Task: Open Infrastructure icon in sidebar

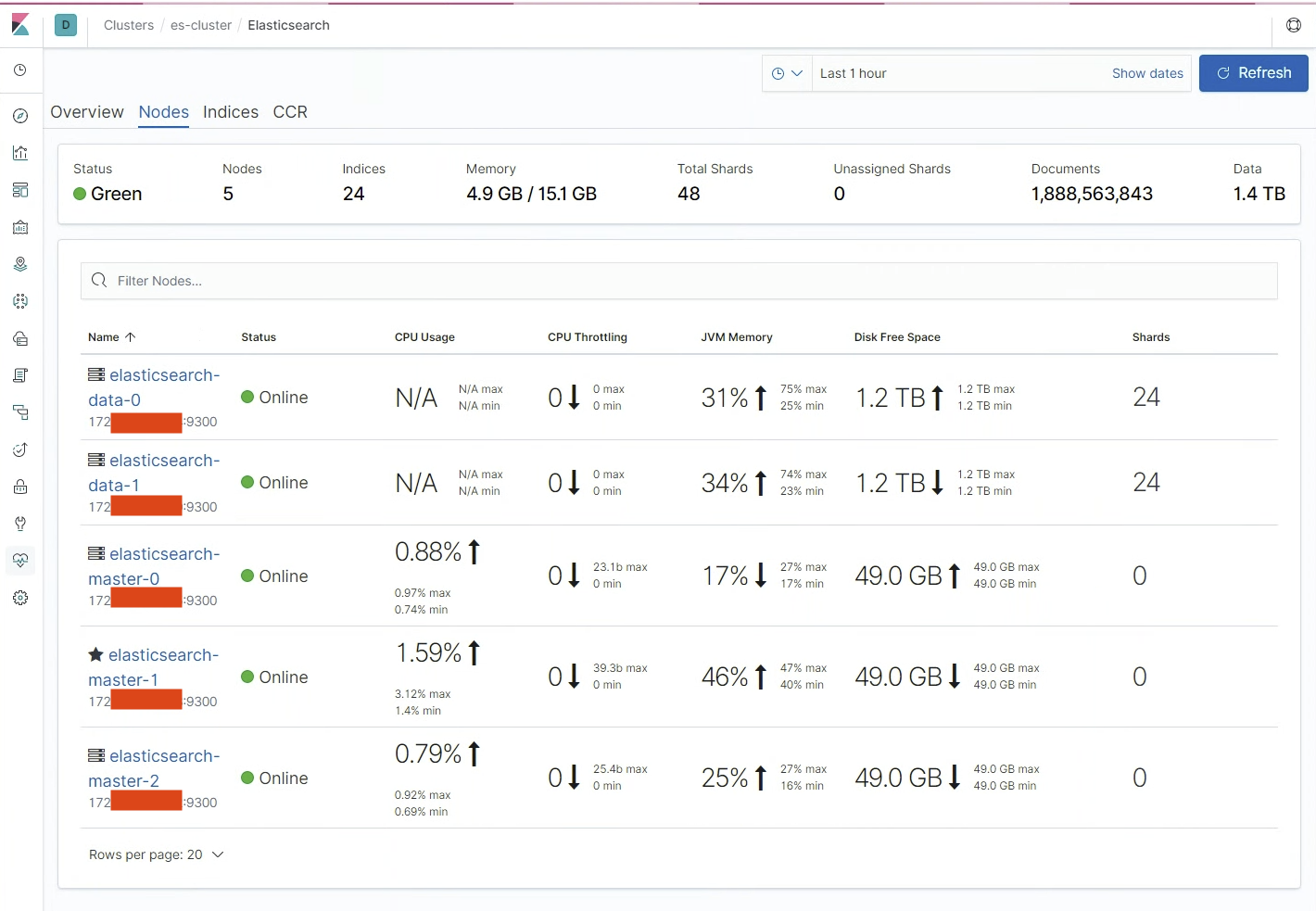Action: click(x=20, y=338)
